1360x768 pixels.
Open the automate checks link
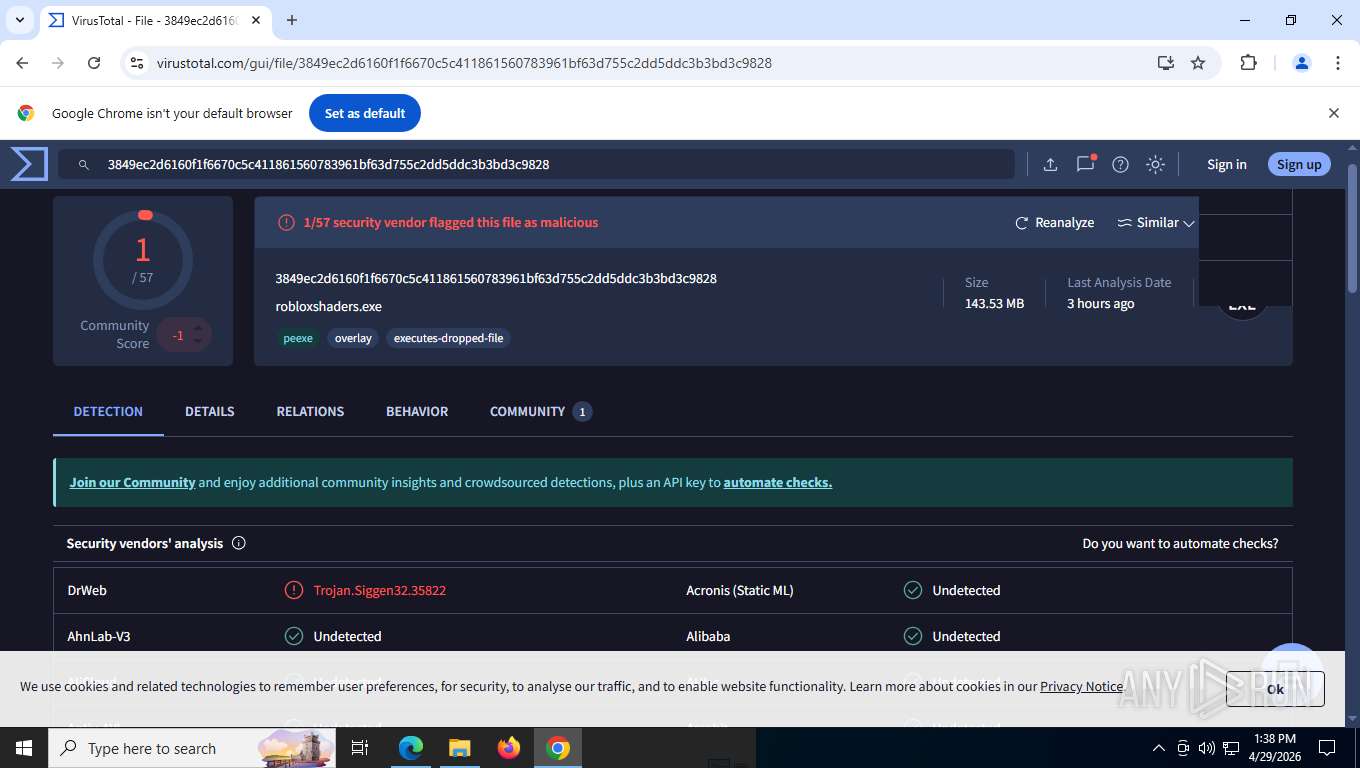[x=778, y=482]
